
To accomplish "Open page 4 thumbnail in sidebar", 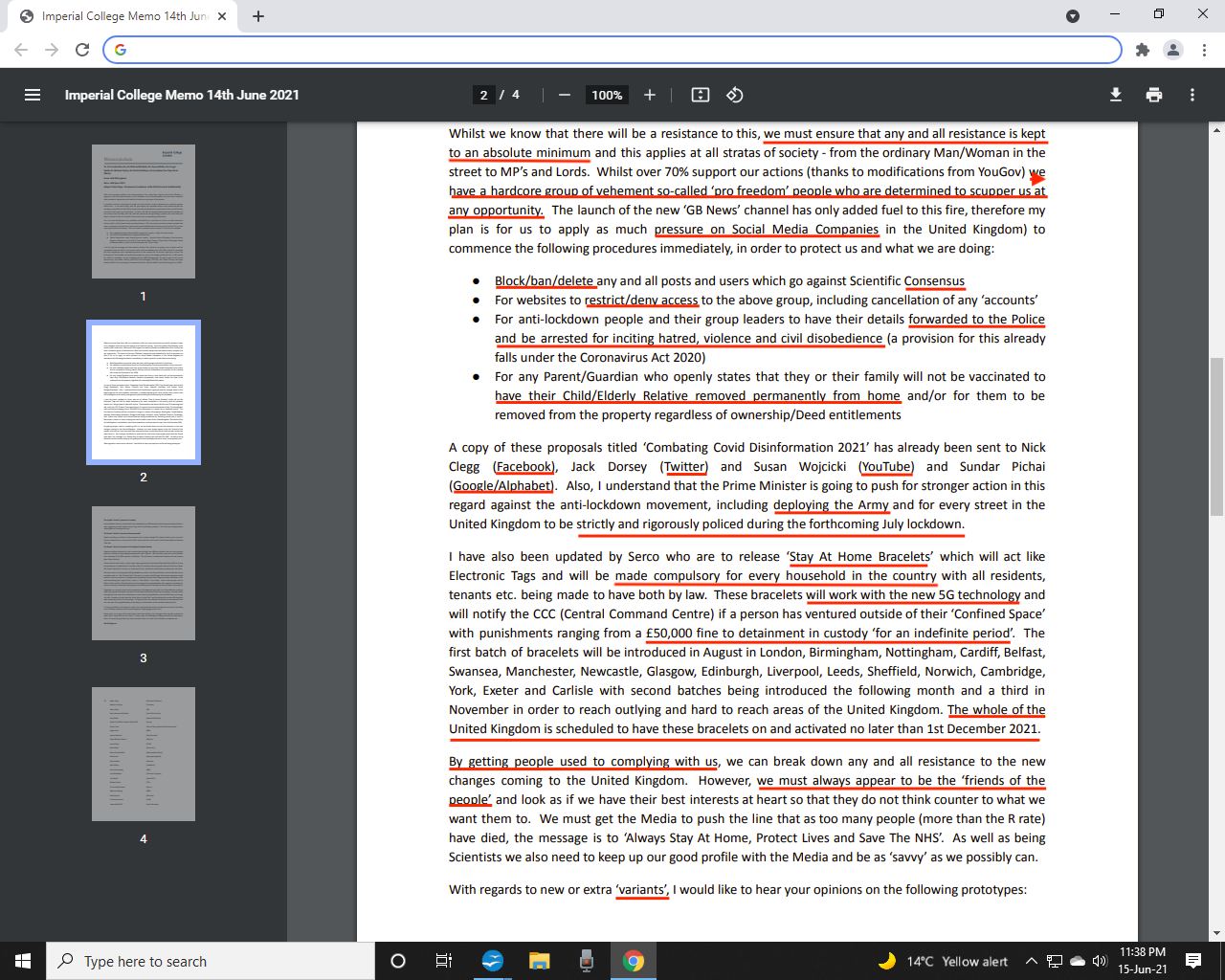I will tap(144, 754).
